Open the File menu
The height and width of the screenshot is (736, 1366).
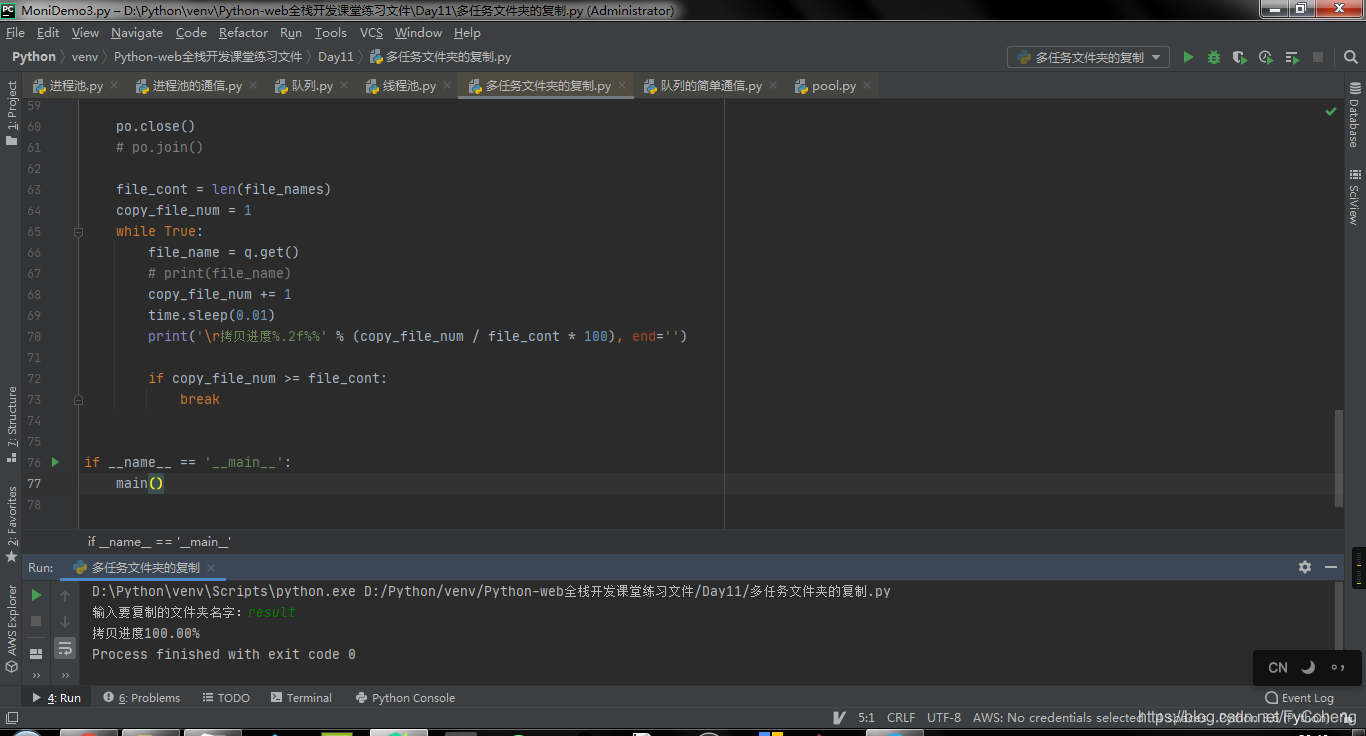pos(15,33)
